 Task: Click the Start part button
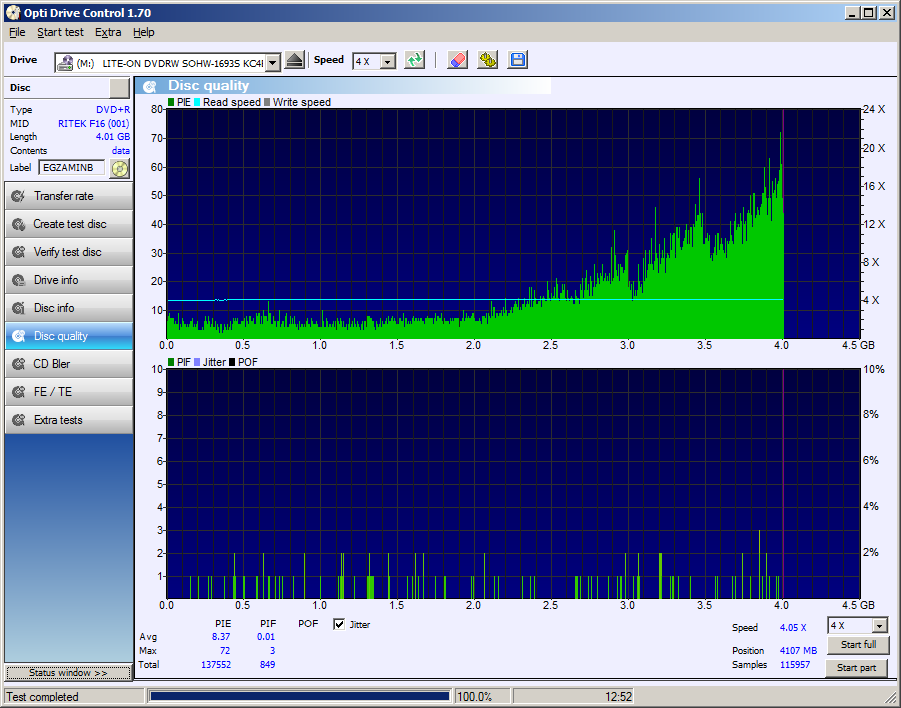[x=856, y=668]
